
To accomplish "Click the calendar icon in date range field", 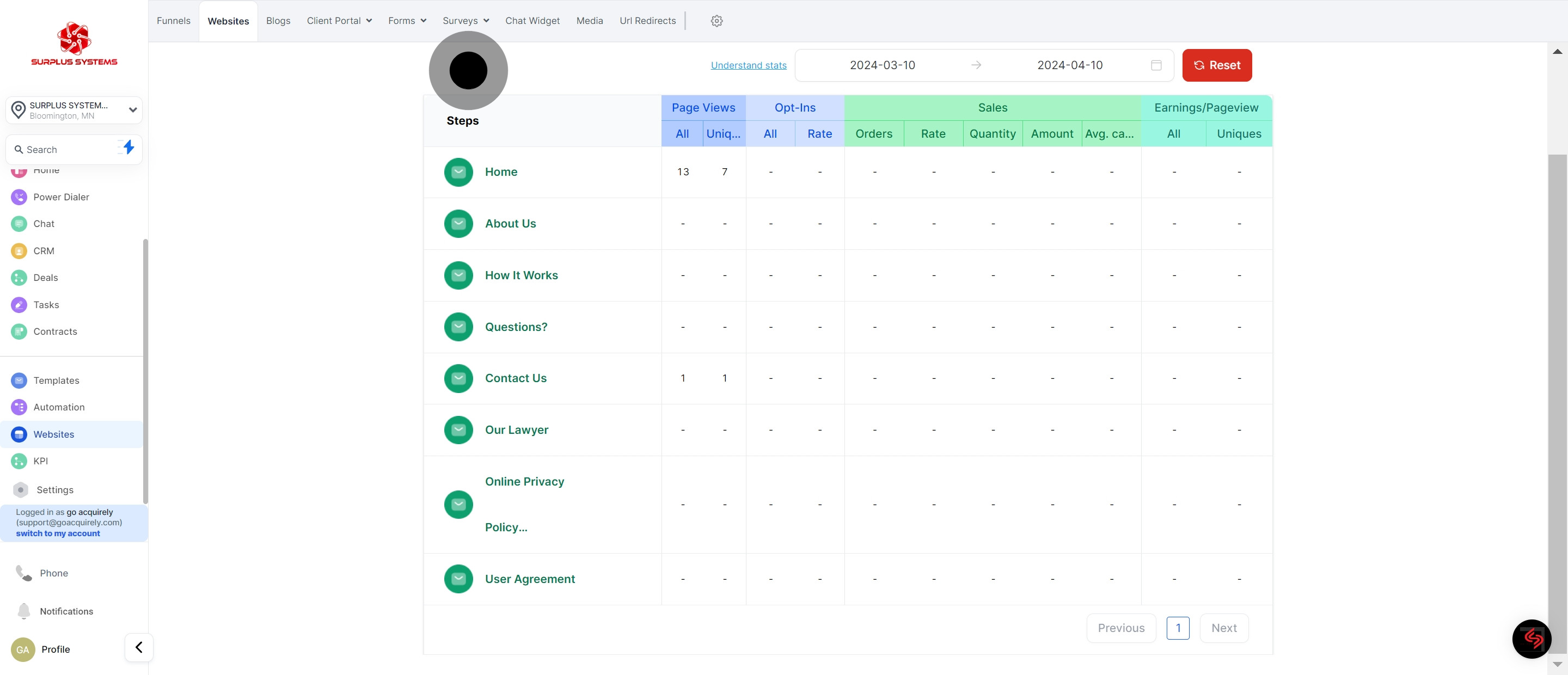I will tap(1156, 65).
